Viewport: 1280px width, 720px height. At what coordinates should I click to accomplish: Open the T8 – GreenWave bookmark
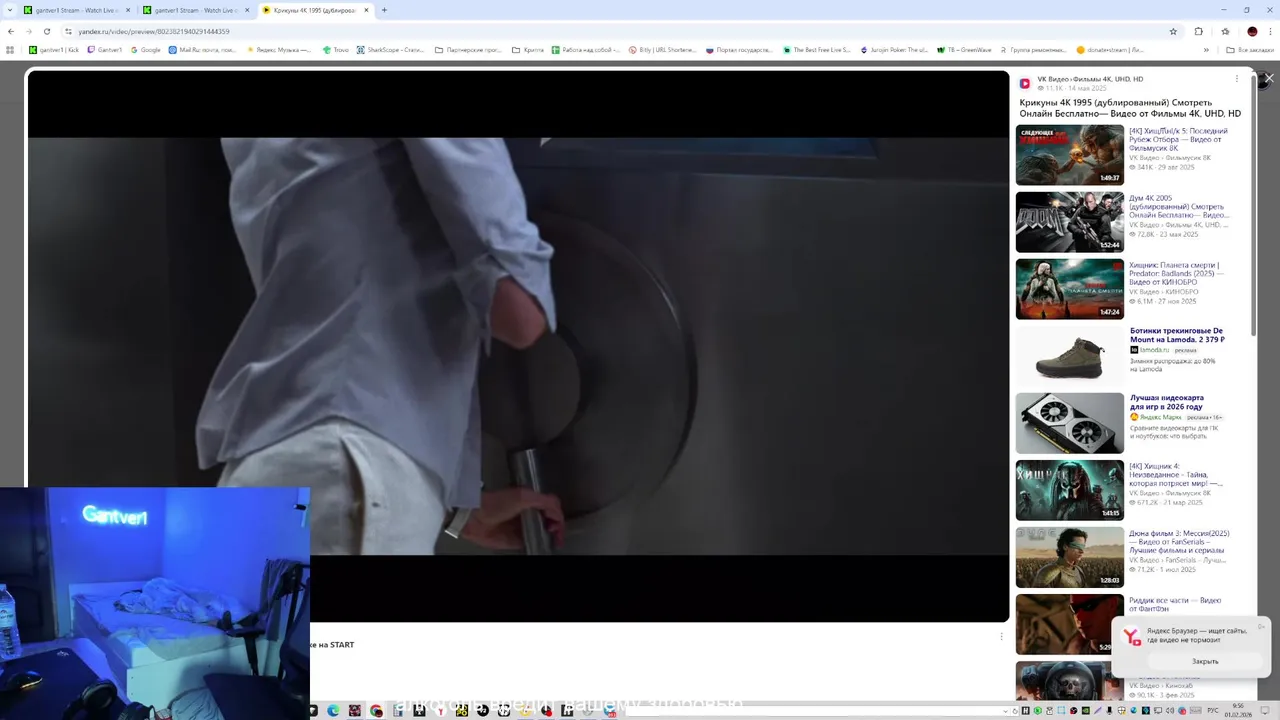(965, 49)
